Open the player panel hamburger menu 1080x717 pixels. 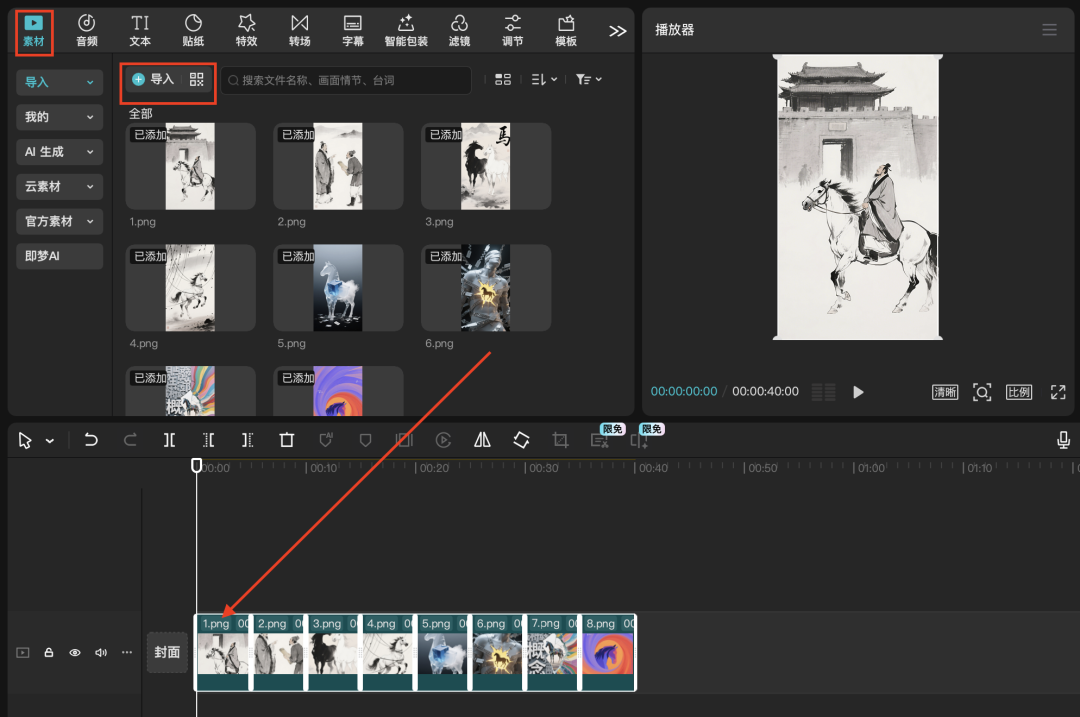[1049, 30]
